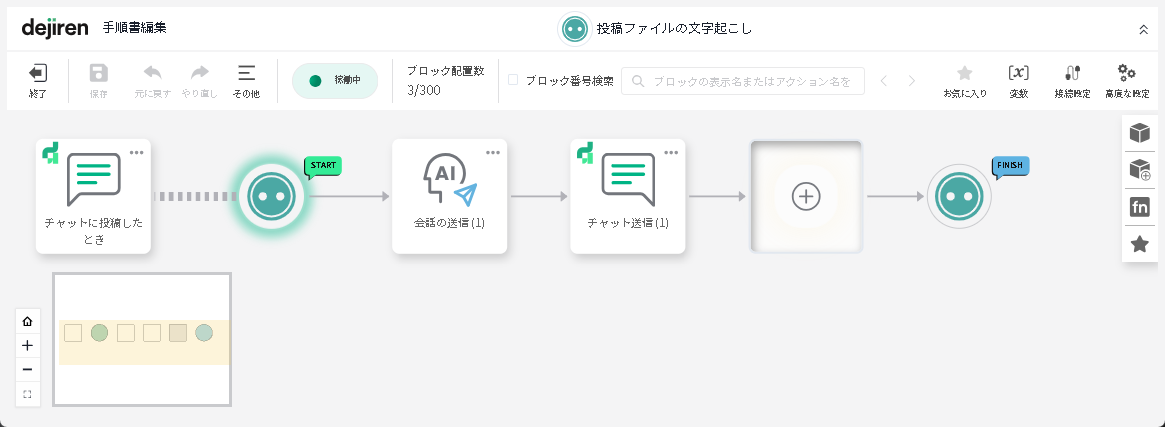
Task: Enable the ブロック番号検索 checkbox
Action: (513, 80)
